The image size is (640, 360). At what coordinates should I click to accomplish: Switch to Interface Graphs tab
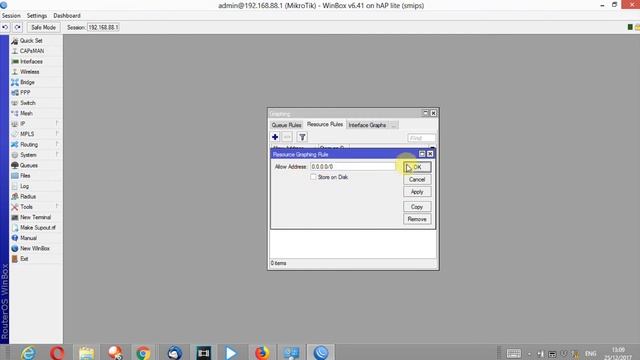[367, 125]
